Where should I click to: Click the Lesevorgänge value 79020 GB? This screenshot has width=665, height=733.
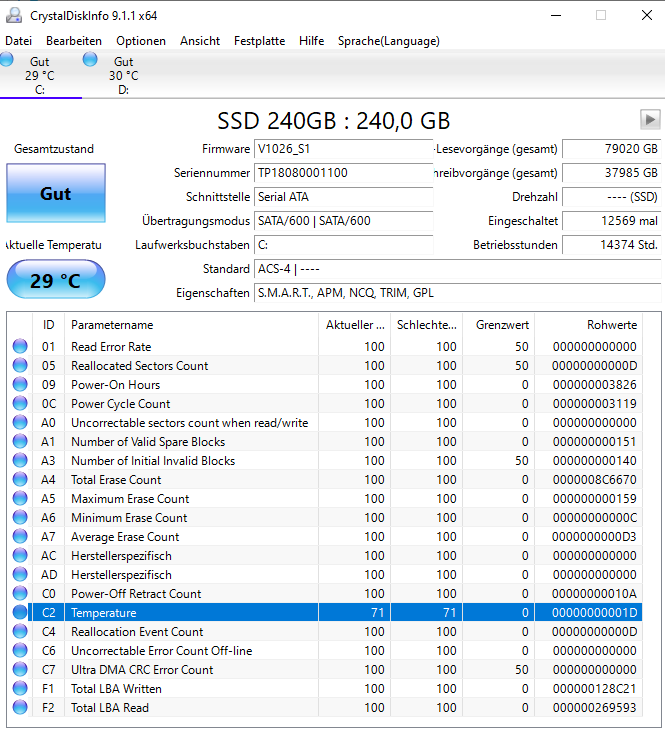611,149
